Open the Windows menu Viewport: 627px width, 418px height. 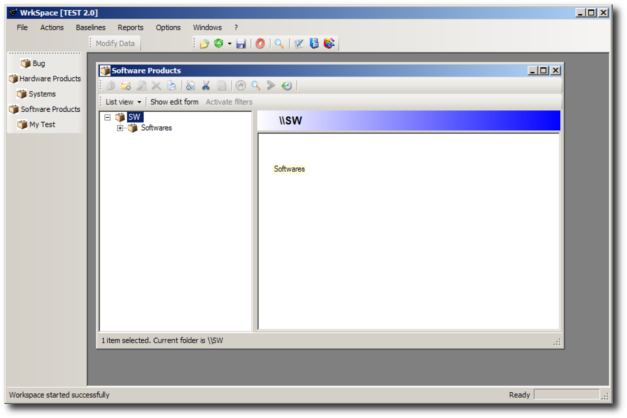207,27
